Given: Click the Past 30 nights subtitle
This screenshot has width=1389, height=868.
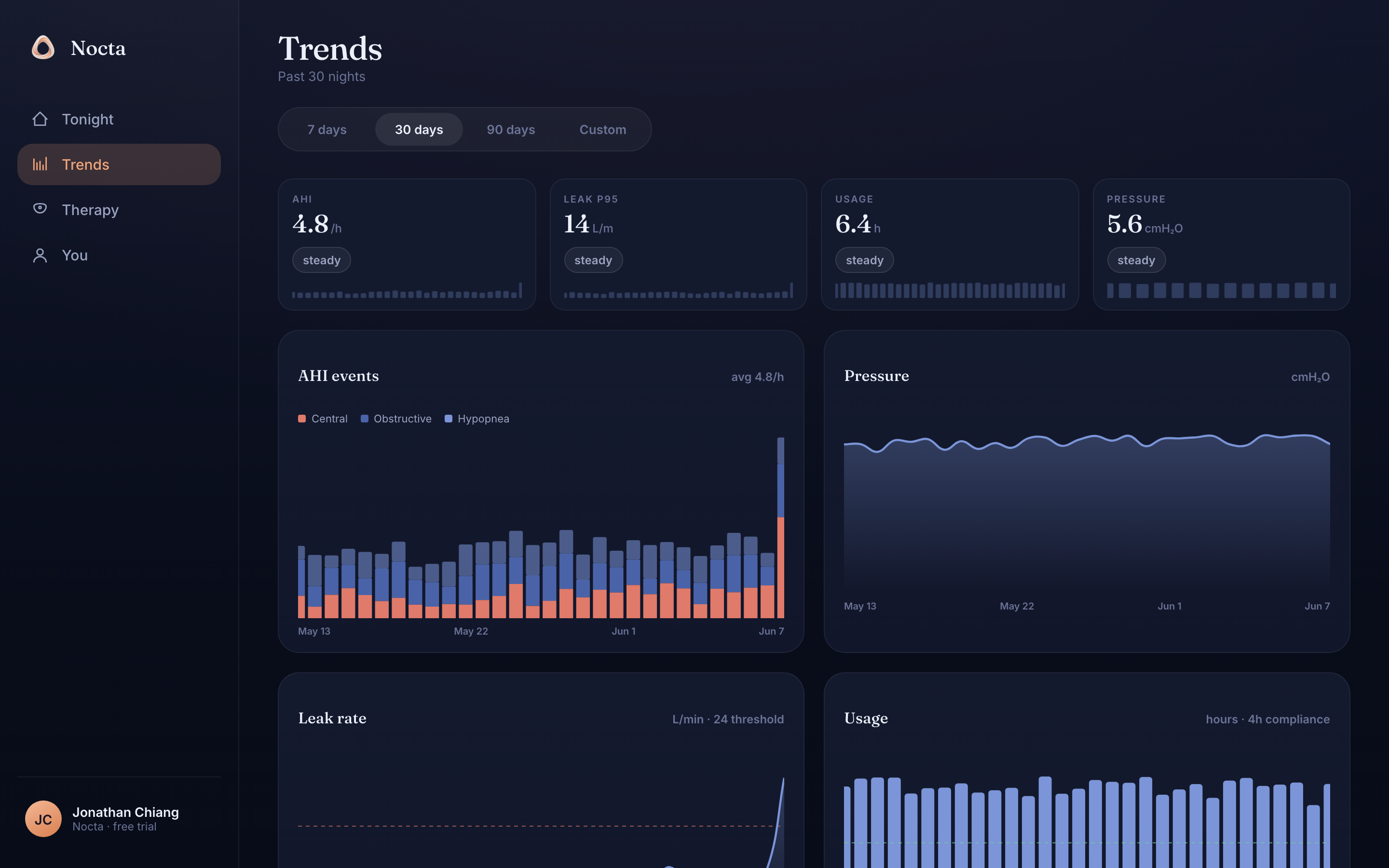Looking at the screenshot, I should tap(321, 76).
